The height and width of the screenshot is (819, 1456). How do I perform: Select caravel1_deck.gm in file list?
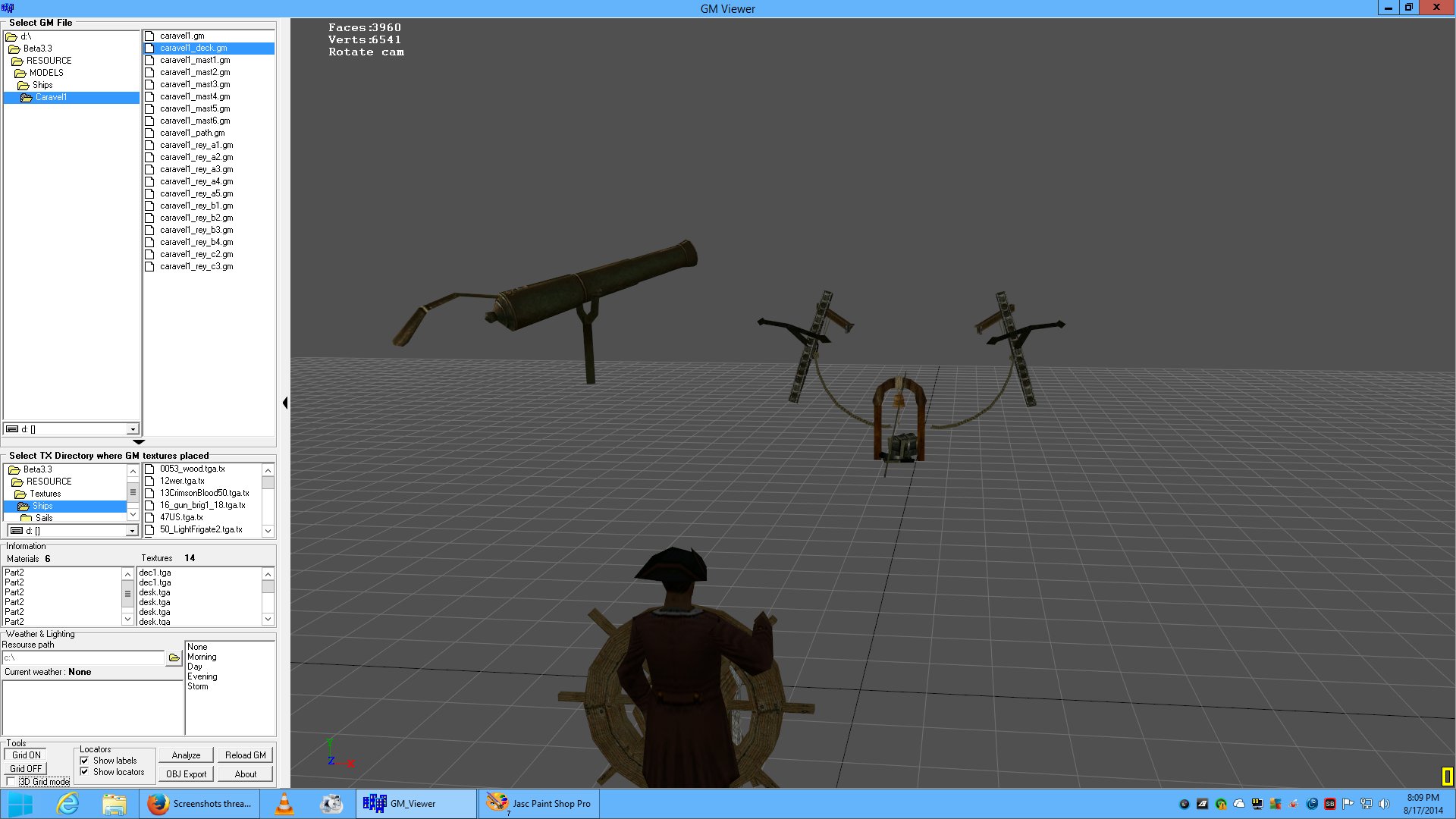point(193,49)
